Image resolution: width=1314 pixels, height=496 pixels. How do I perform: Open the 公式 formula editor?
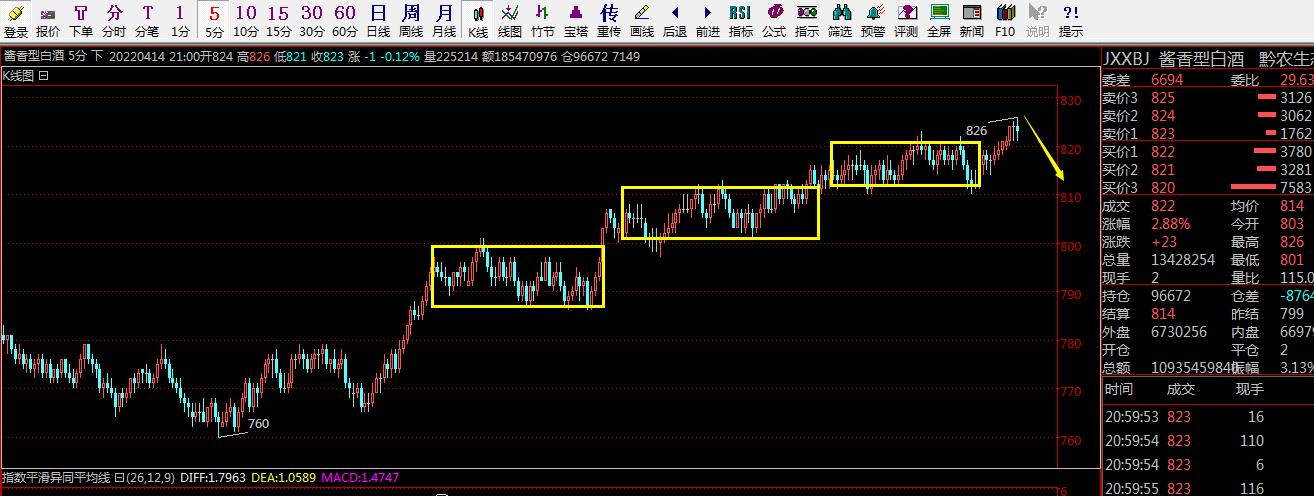point(774,20)
